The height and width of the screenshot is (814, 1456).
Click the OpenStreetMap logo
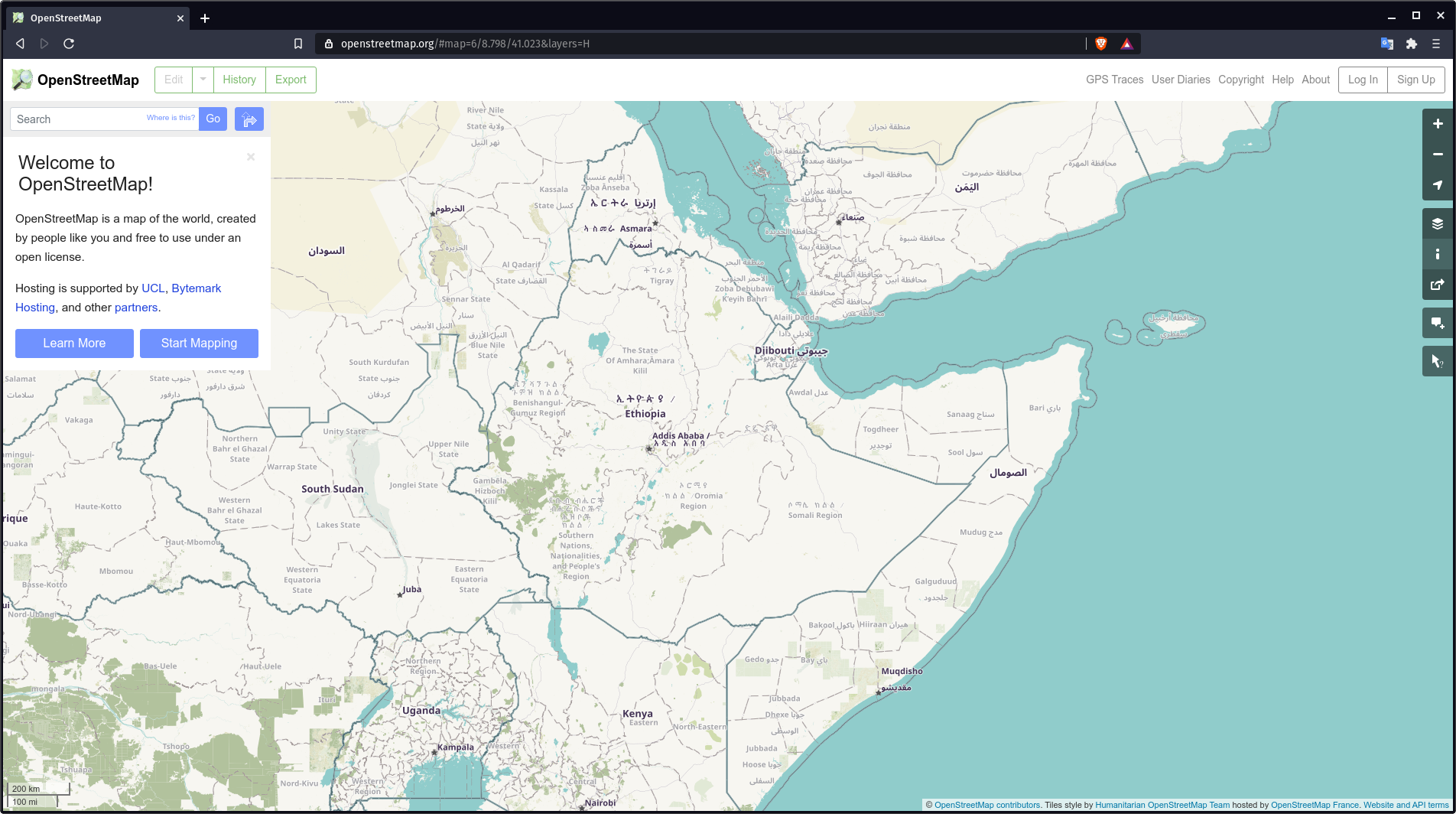click(75, 80)
